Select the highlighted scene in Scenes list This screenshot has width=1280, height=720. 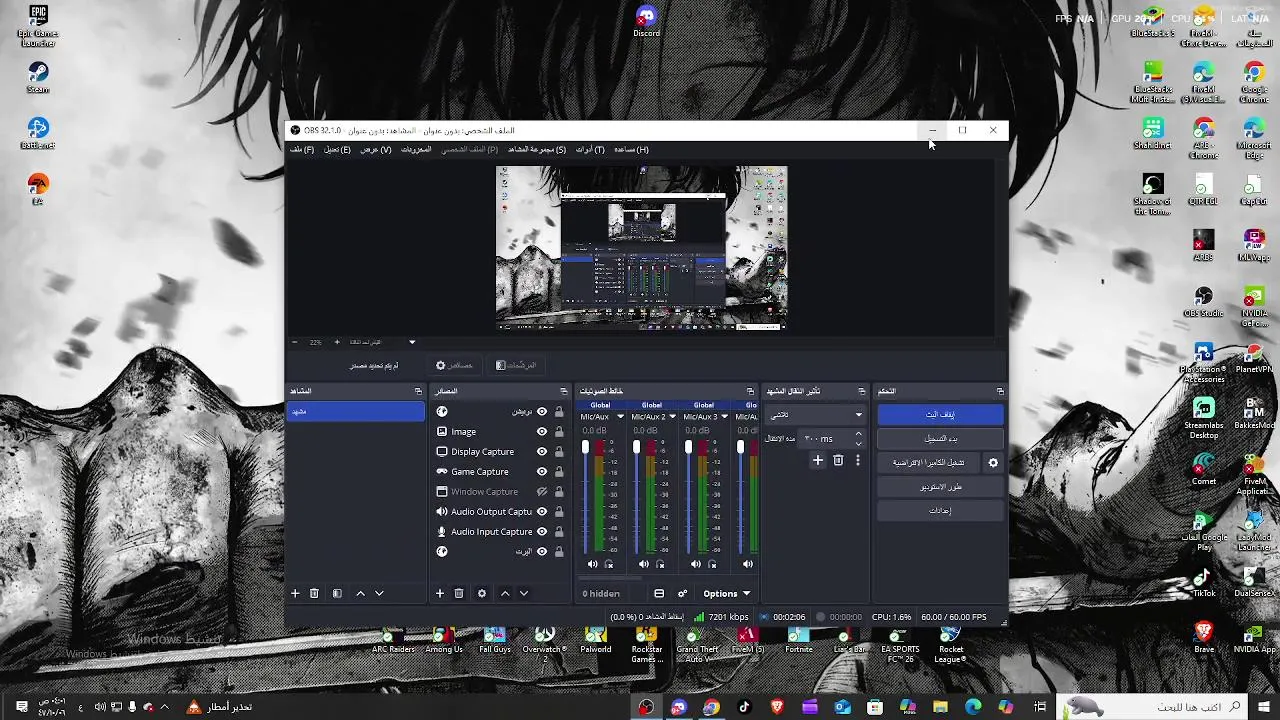point(356,411)
